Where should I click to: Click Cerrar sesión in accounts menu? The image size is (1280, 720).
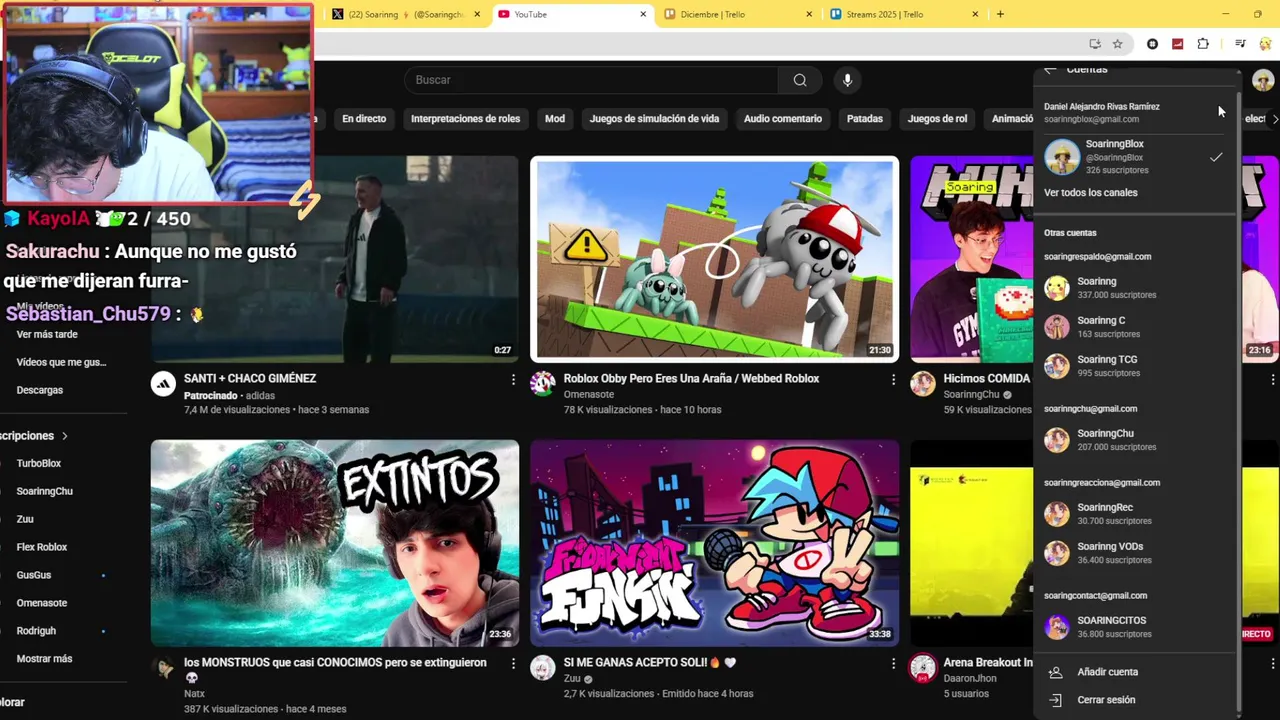pos(1106,700)
